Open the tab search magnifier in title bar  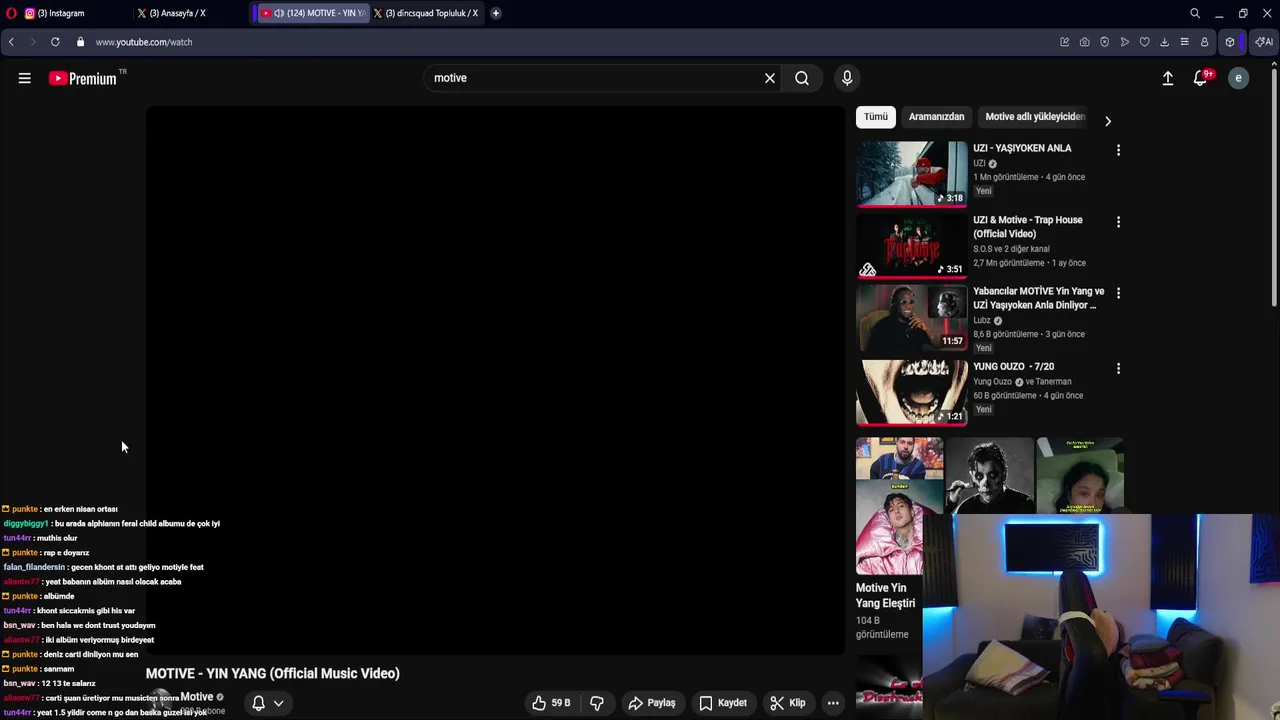pyautogui.click(x=1195, y=13)
